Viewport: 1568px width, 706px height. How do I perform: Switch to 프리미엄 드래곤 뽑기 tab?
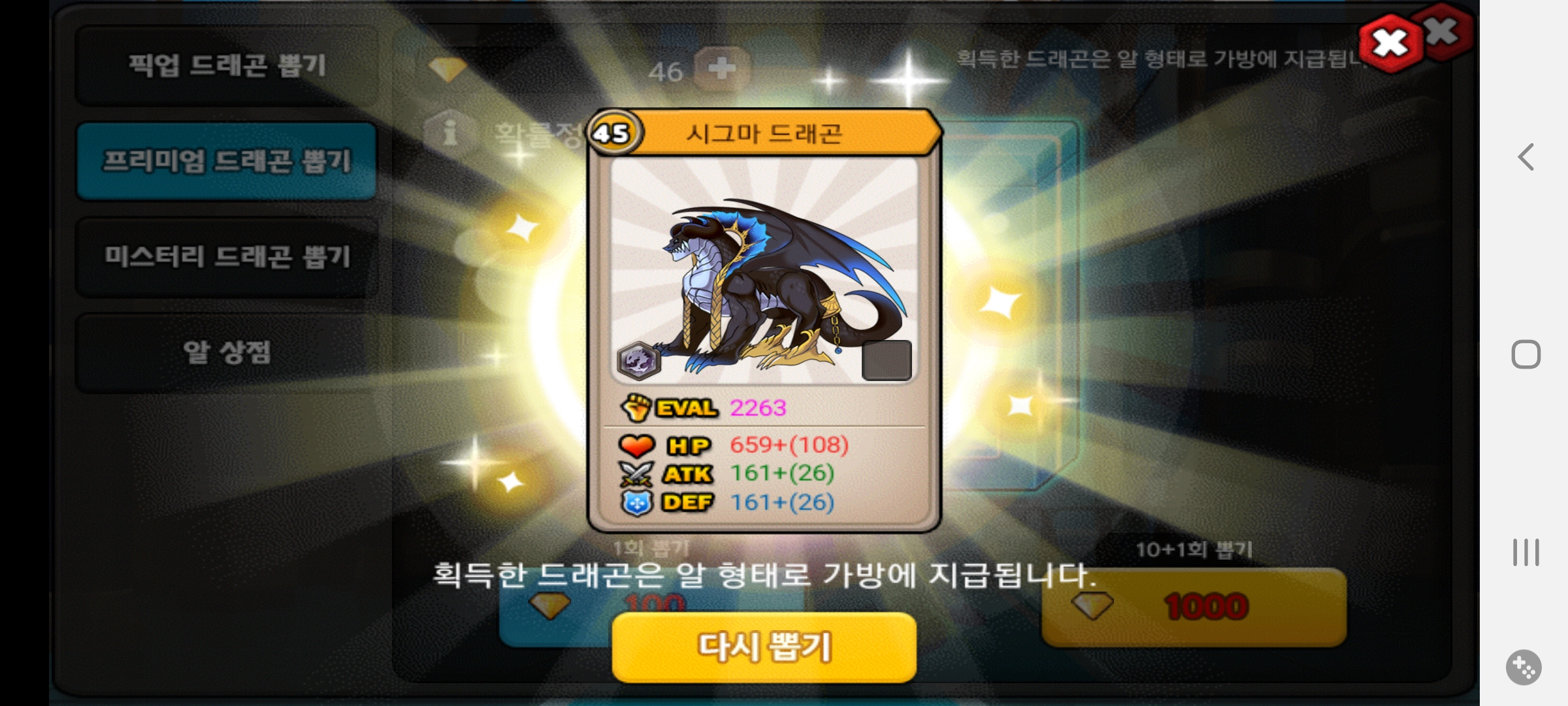[x=227, y=161]
